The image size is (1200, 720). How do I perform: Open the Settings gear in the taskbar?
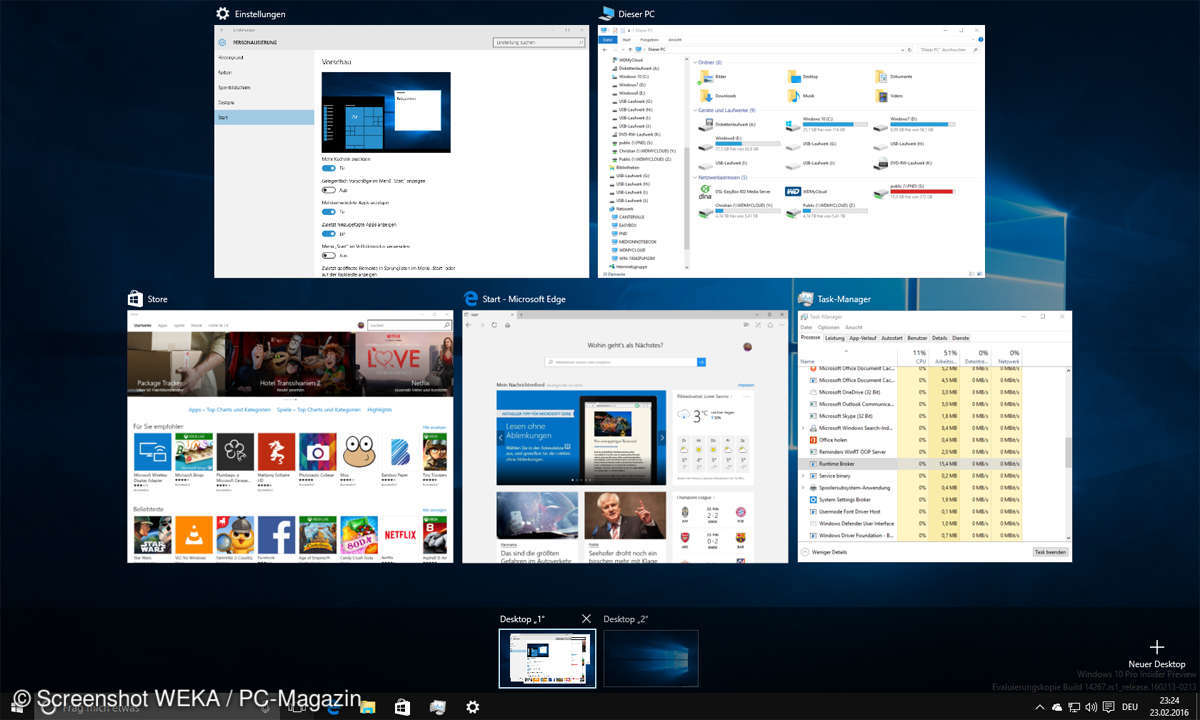pos(473,707)
